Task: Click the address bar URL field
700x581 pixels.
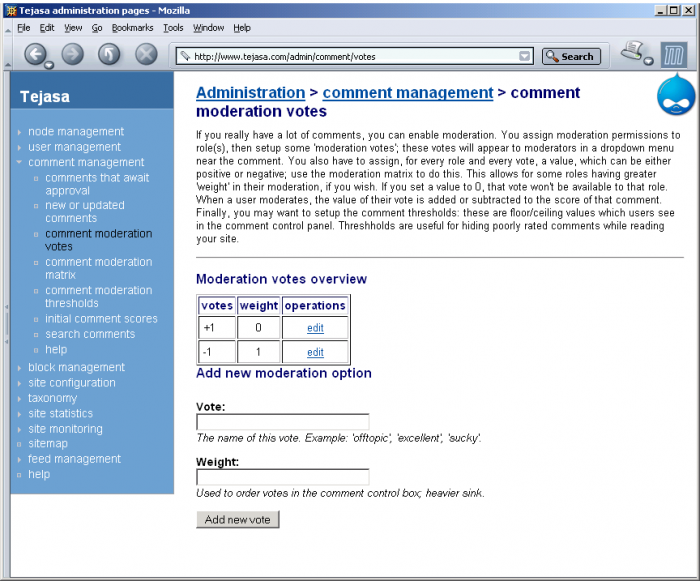Action: click(355, 56)
